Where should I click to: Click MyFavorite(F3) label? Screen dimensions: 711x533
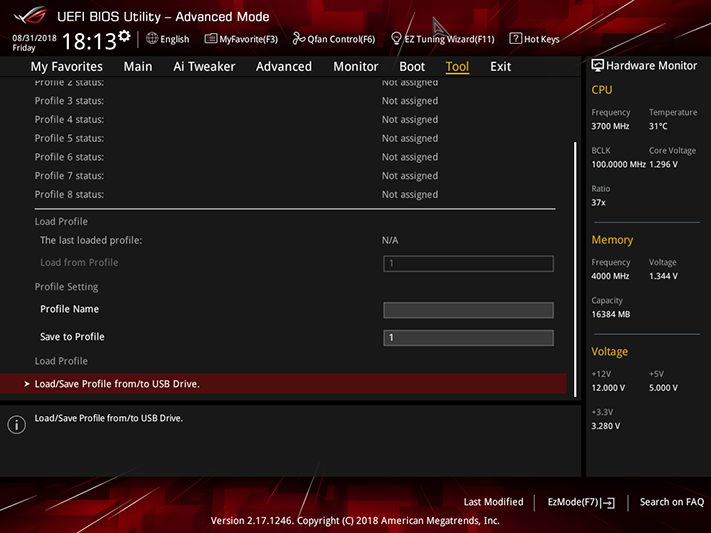pos(248,39)
